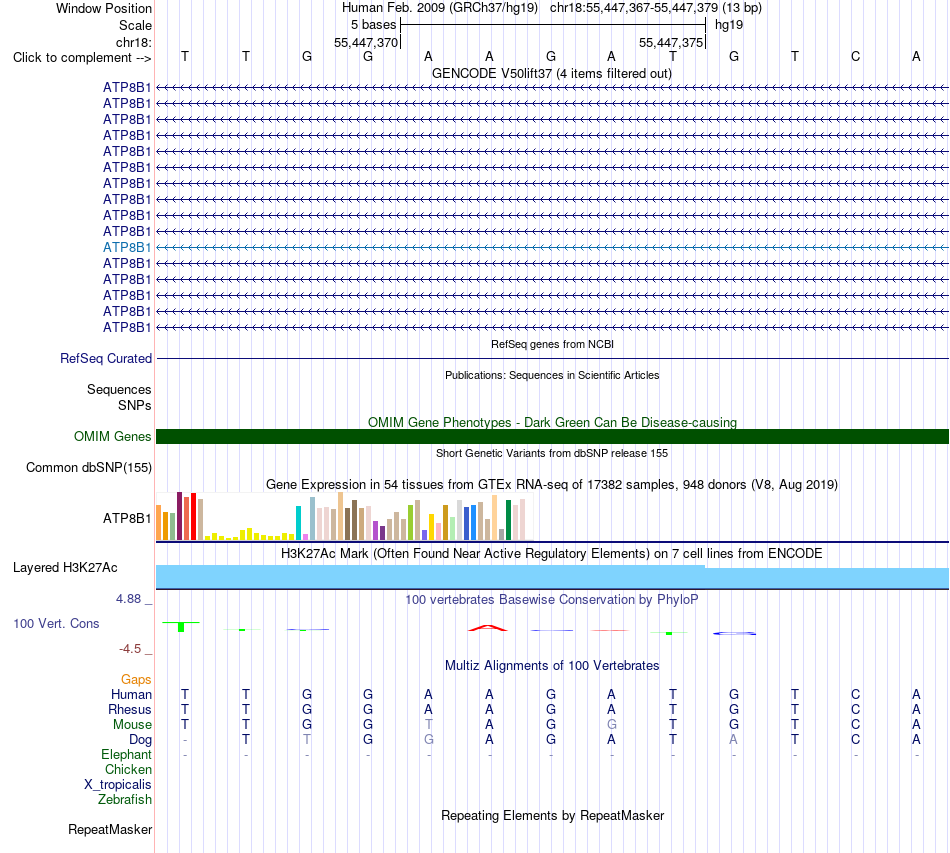Screen dimensions: 950x853
Task: Open the Multiz Alignments of 100 Vertebrates title
Action: point(552,665)
